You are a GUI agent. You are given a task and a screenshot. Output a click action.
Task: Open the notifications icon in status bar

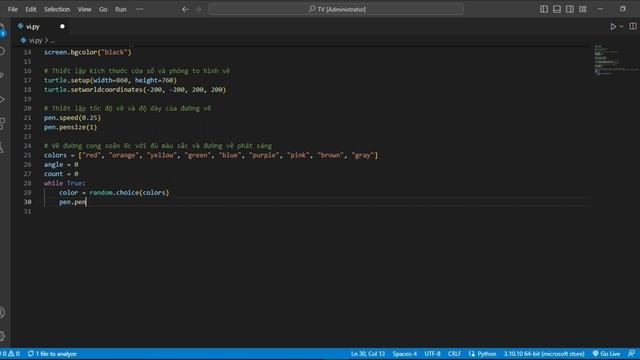click(x=631, y=354)
